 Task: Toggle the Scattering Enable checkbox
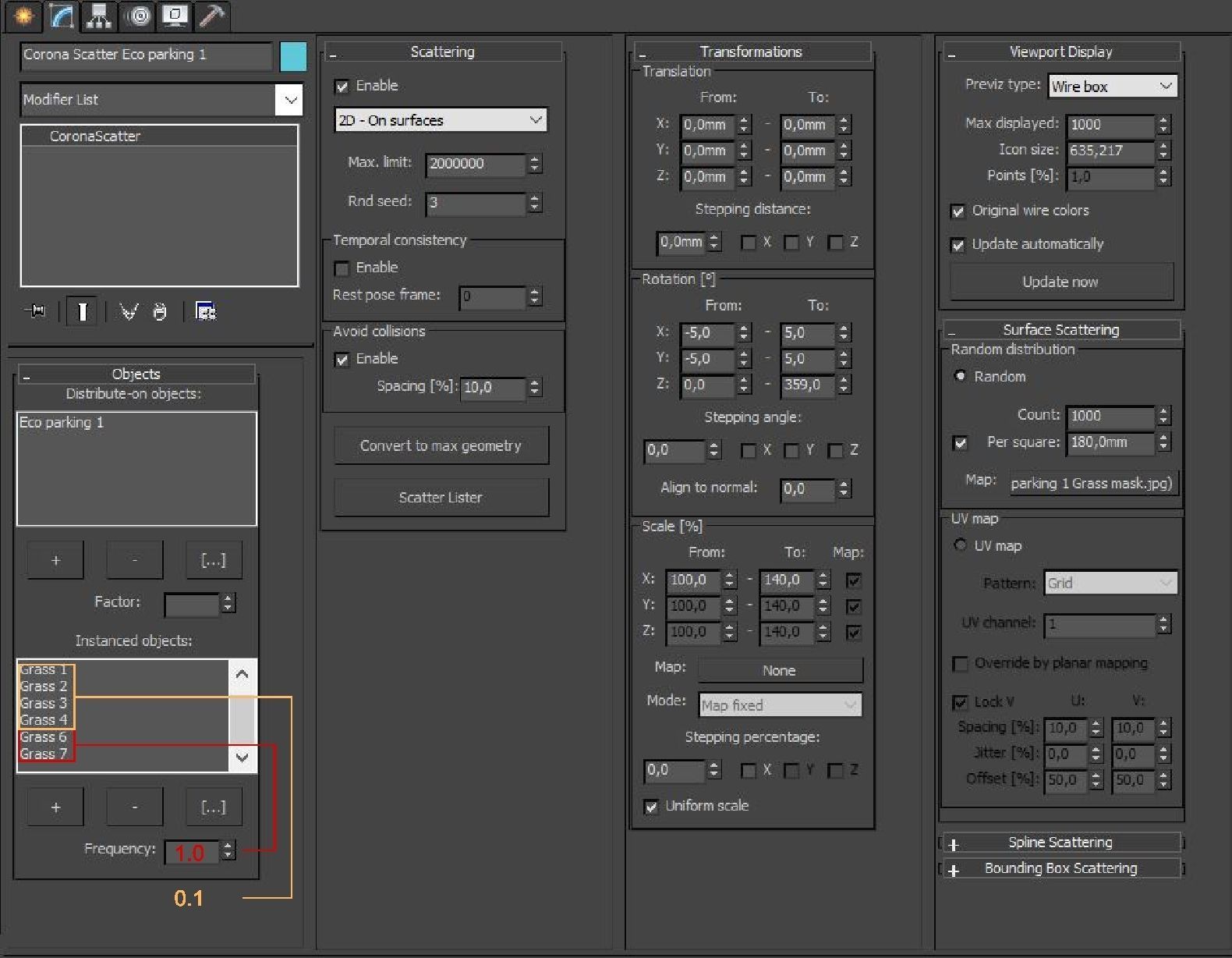point(342,87)
